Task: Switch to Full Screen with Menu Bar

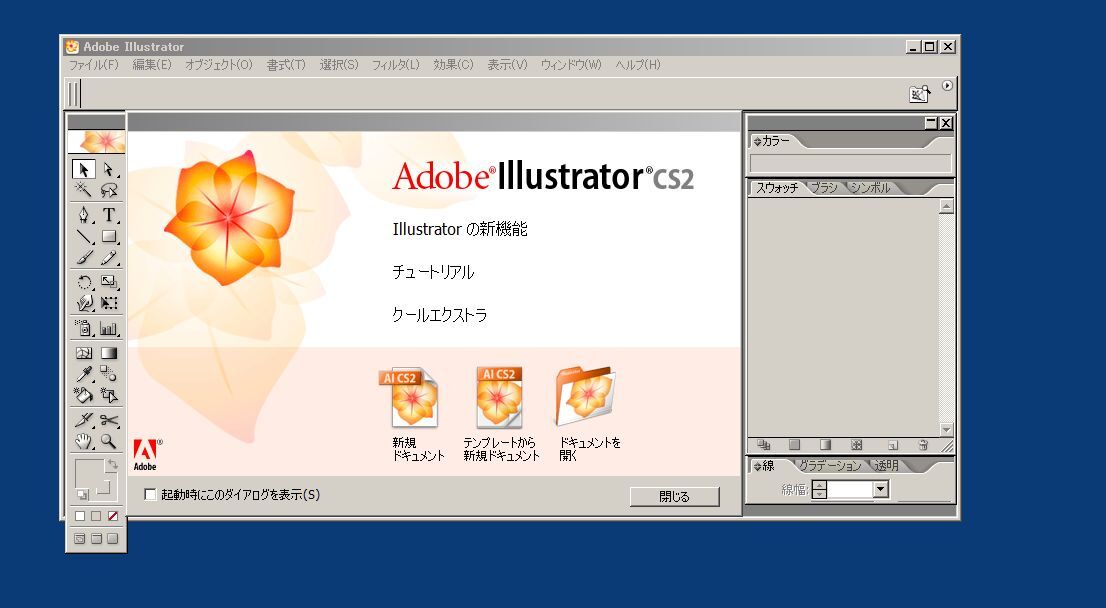Action: point(96,539)
